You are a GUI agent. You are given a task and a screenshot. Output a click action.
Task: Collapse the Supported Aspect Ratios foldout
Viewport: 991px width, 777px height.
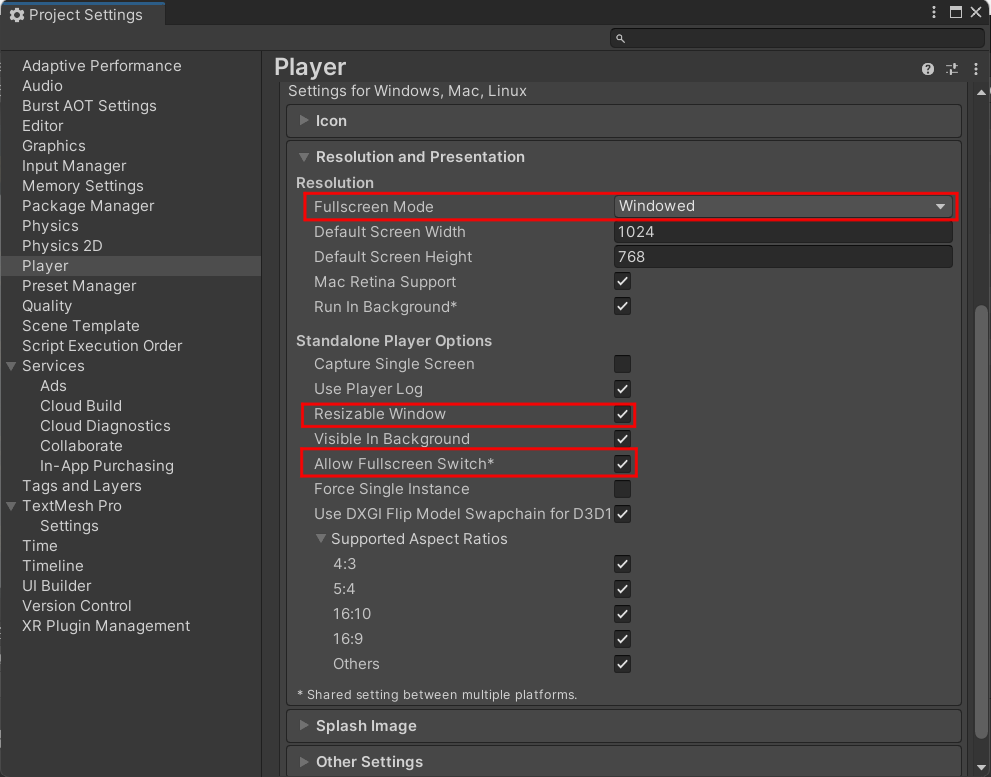tap(321, 539)
